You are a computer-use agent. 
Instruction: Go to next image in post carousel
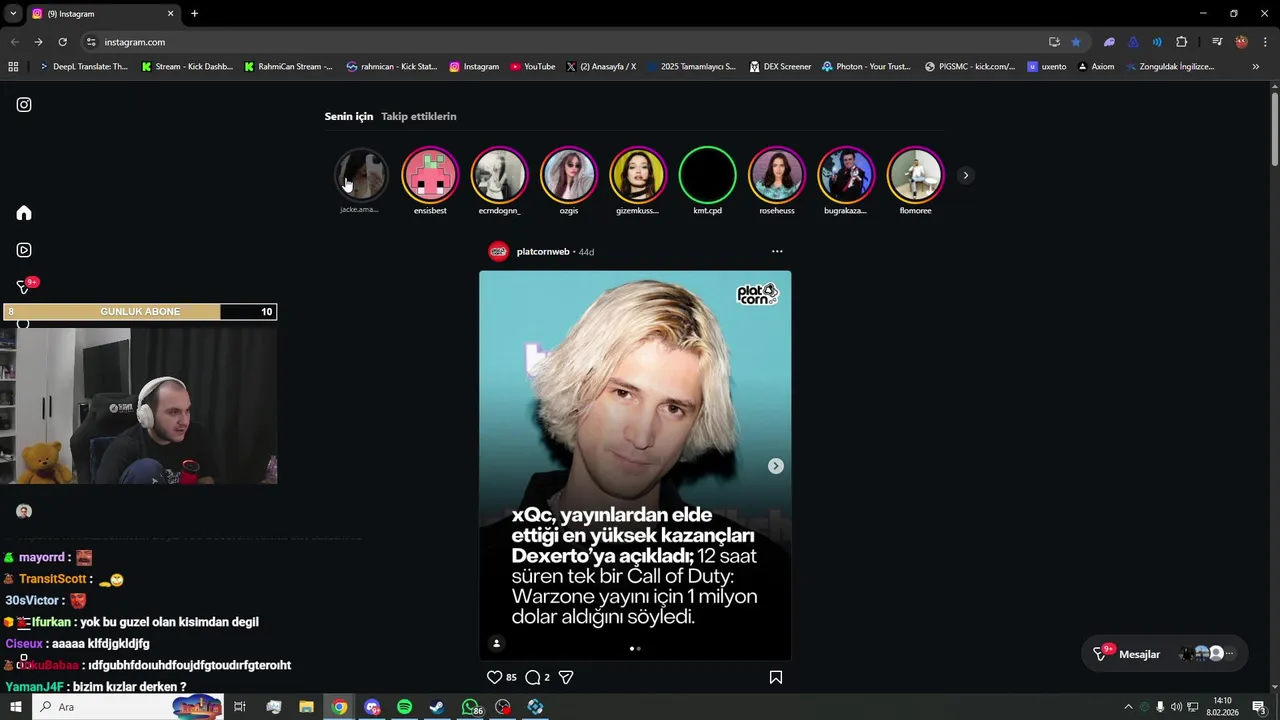pyautogui.click(x=775, y=466)
